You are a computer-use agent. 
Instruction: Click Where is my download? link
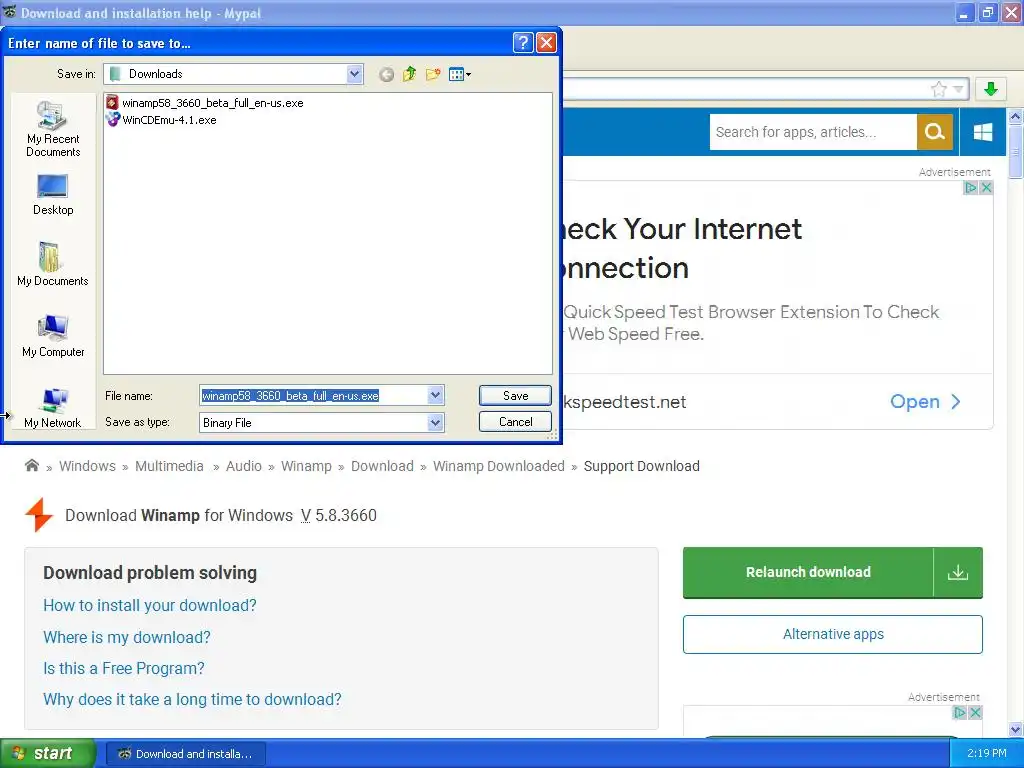click(x=127, y=637)
